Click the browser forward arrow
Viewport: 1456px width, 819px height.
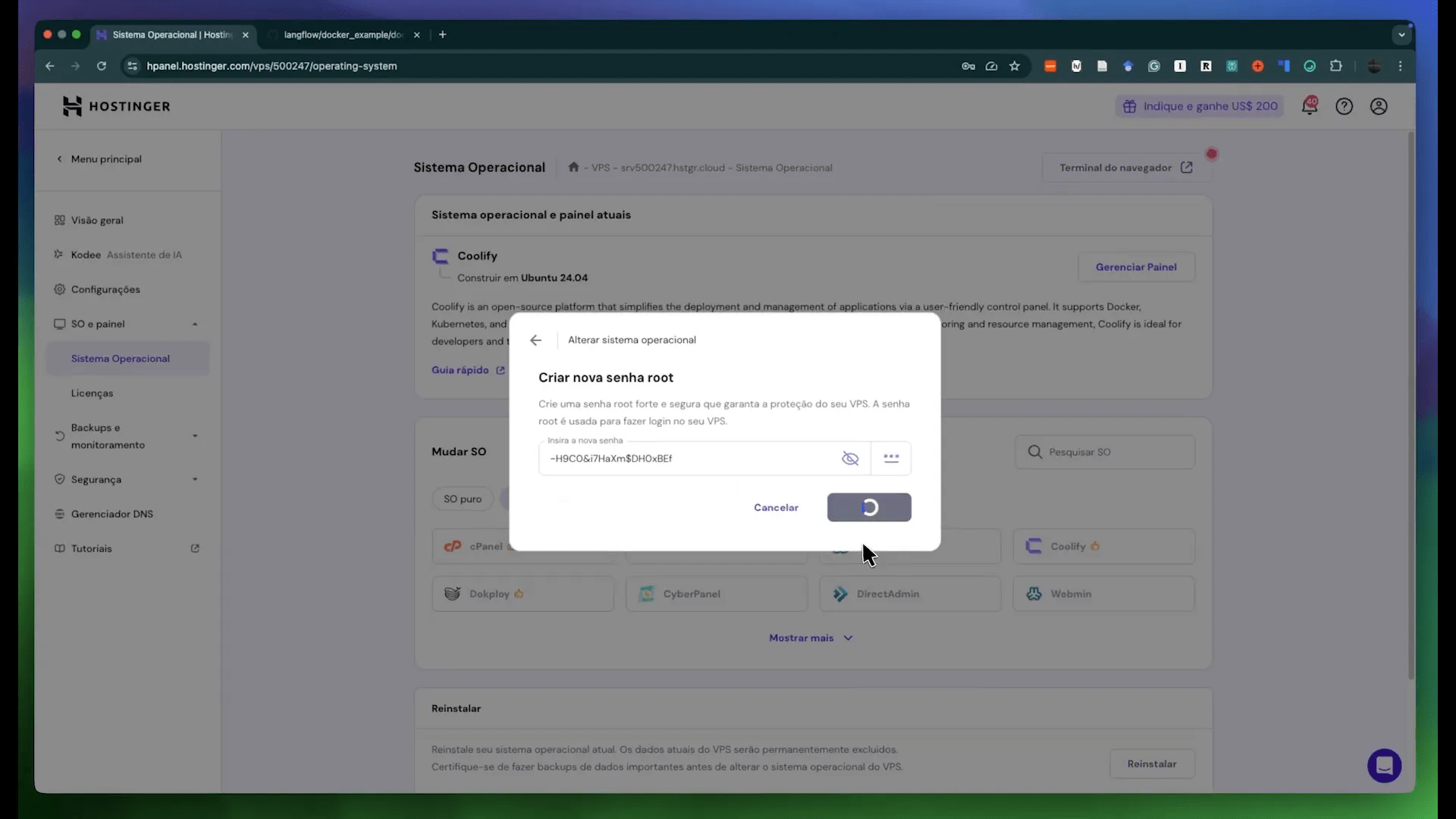pos(75,66)
